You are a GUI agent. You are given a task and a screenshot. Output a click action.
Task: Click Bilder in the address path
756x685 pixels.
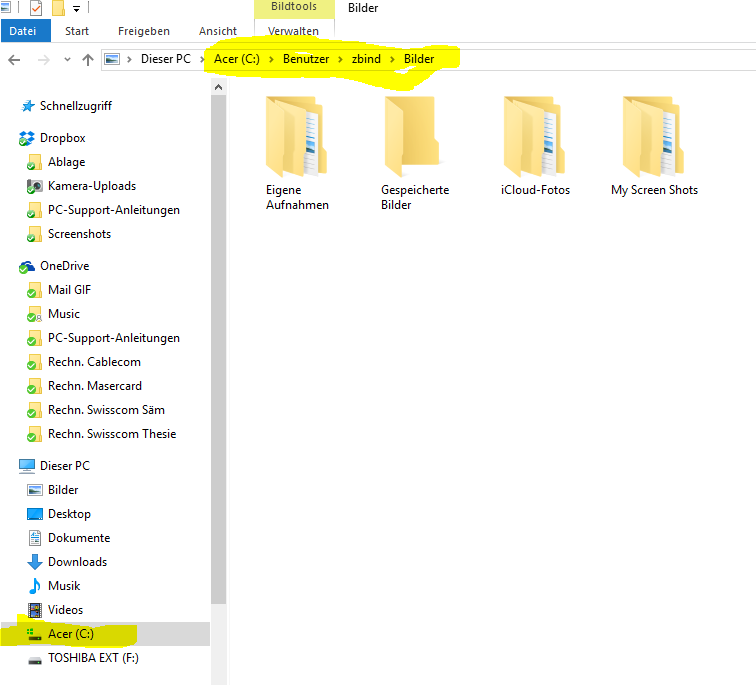tap(418, 59)
